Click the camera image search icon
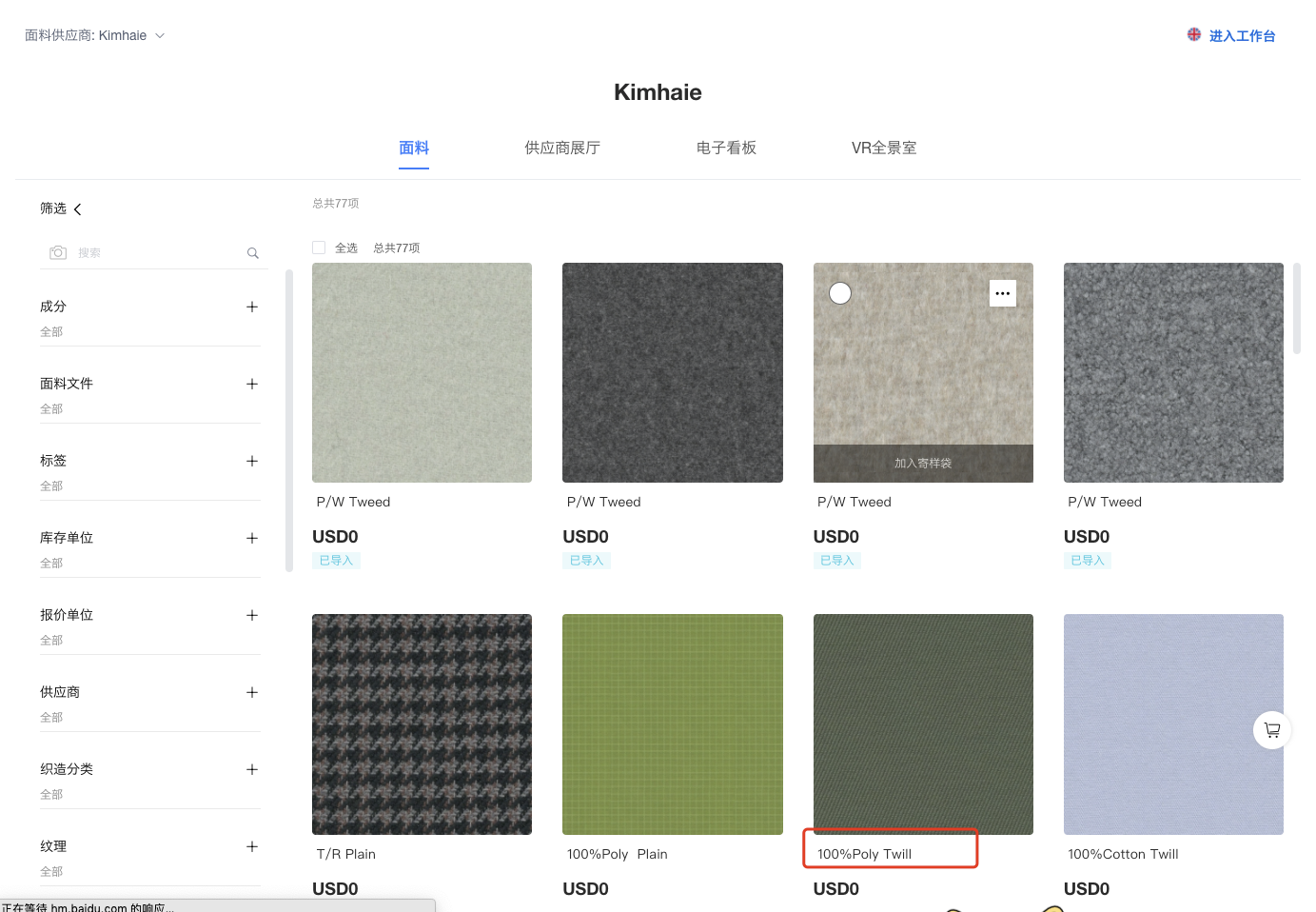 tap(58, 252)
